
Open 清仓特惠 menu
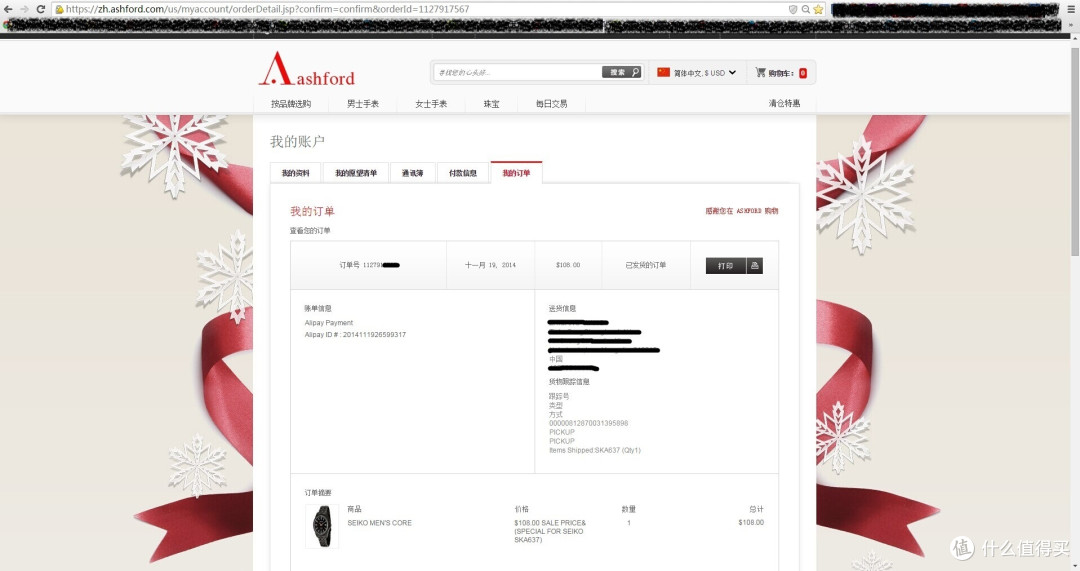(785, 103)
